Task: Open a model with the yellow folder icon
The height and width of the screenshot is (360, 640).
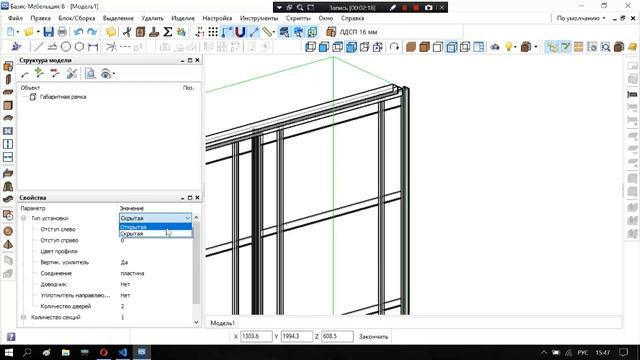Action: point(29,32)
